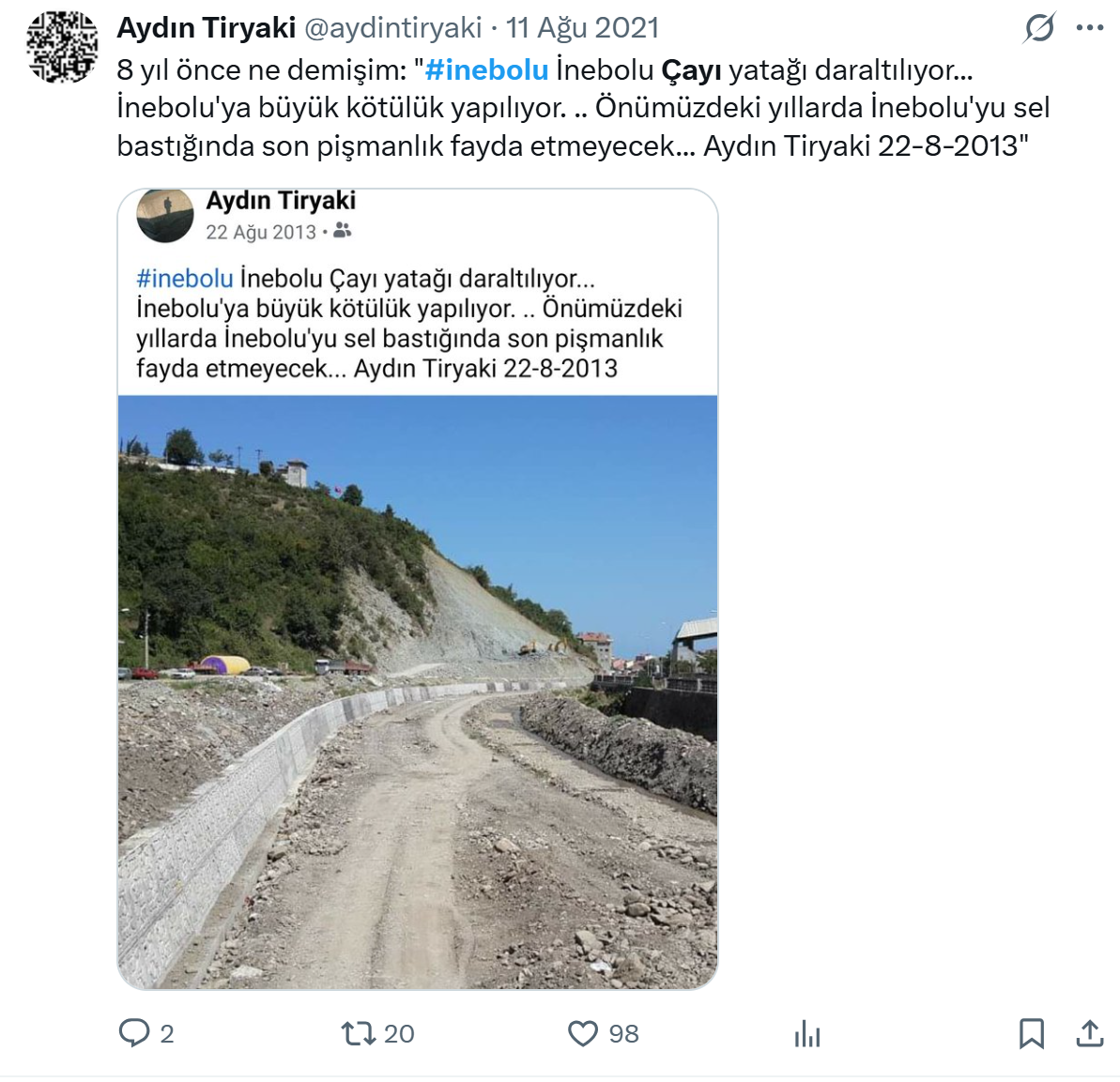
Task: Retweet this post using the repost icon
Action: point(359,1033)
